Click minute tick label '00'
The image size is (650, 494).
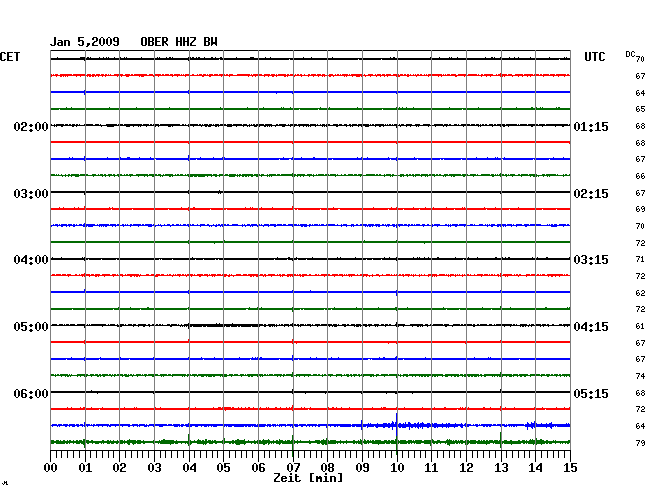pyautogui.click(x=51, y=467)
